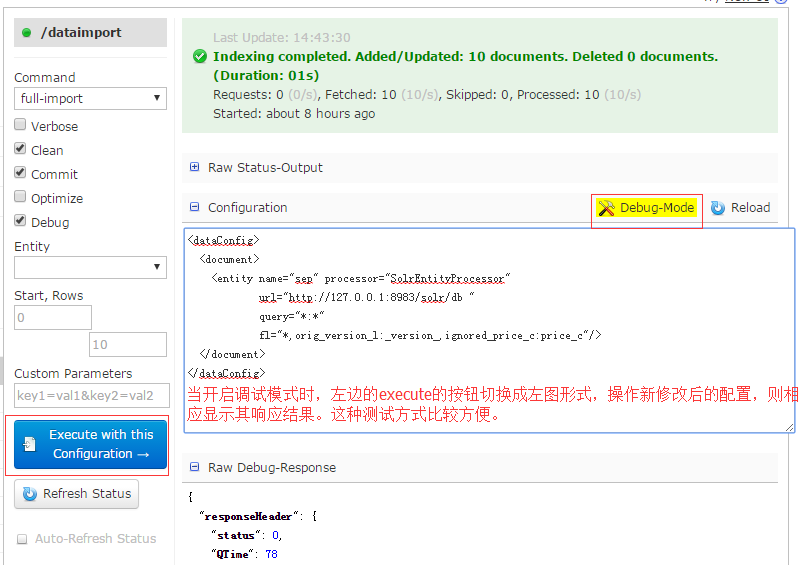Click the document icon on Execute button
The width and height of the screenshot is (807, 565).
(30, 444)
